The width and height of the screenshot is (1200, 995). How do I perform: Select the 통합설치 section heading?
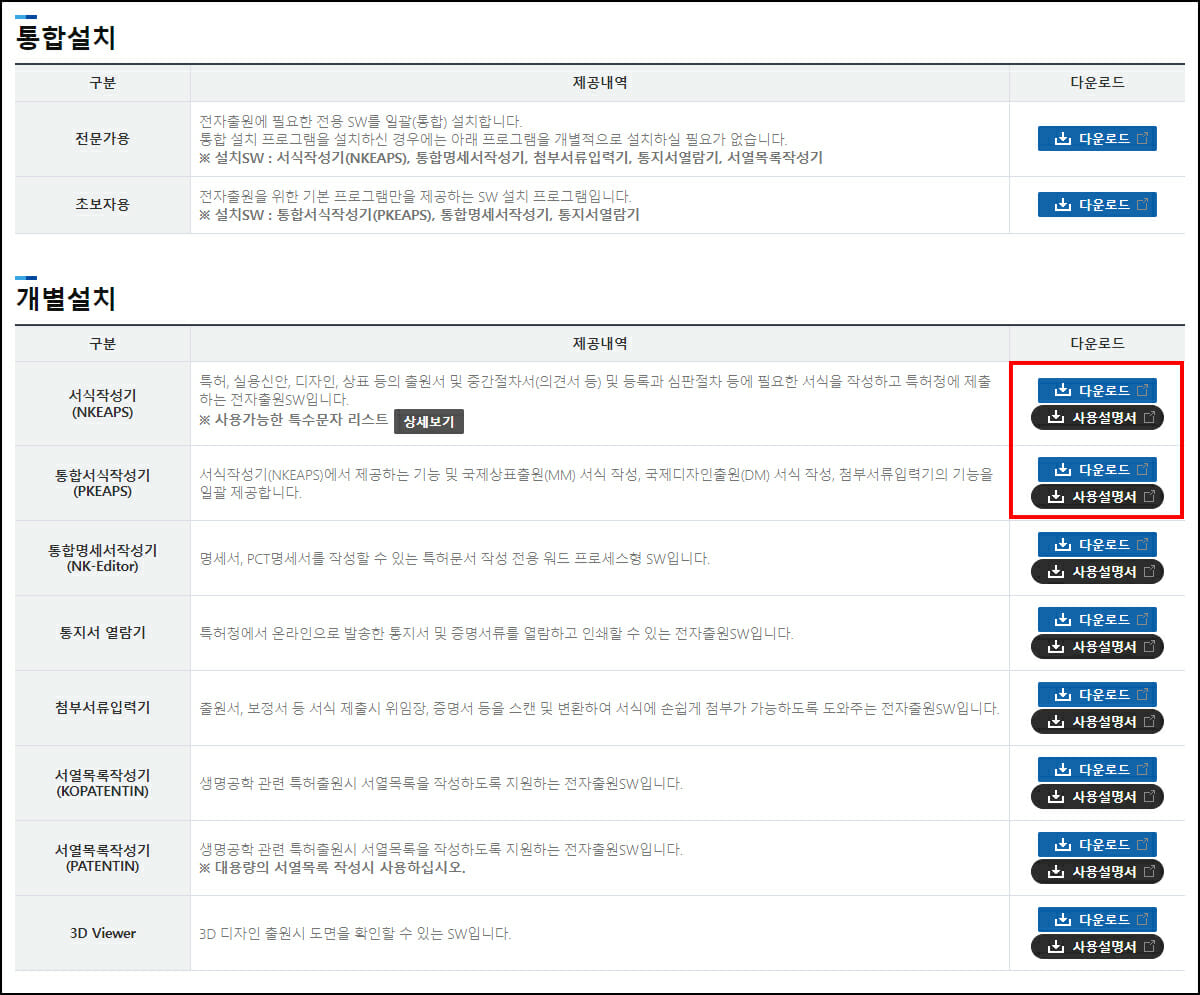66,38
